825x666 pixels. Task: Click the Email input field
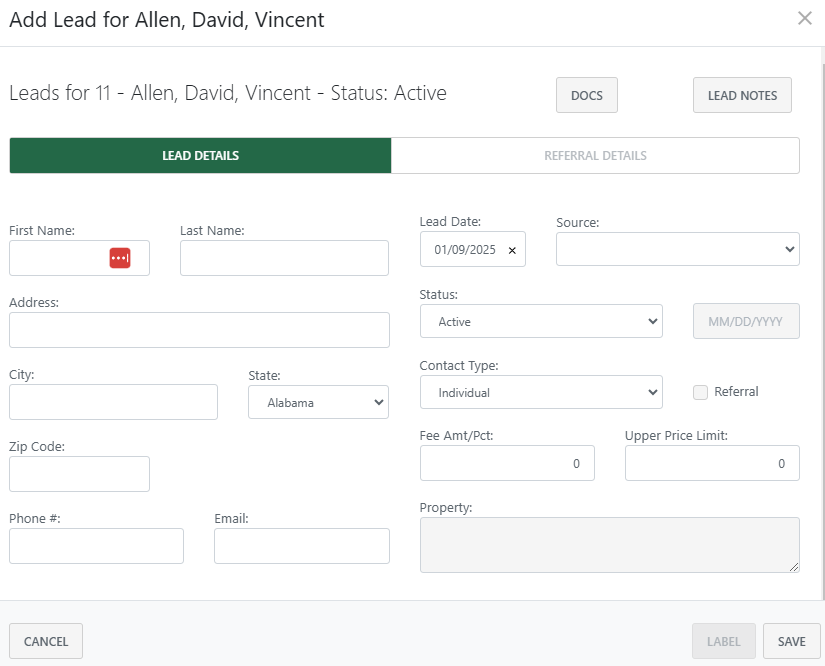[301, 545]
